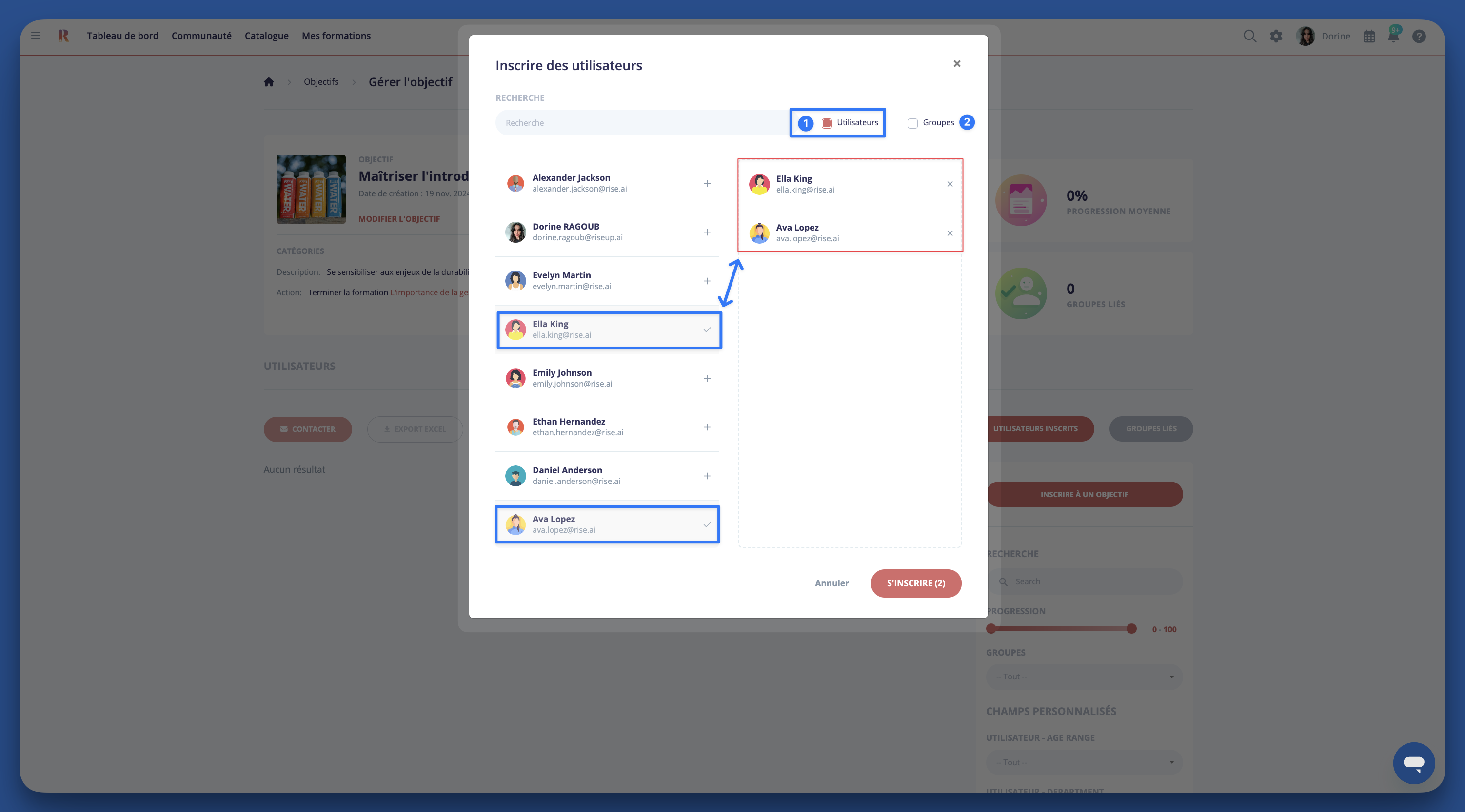Add Emily Johnson with plus icon
This screenshot has width=1465, height=812.
707,378
